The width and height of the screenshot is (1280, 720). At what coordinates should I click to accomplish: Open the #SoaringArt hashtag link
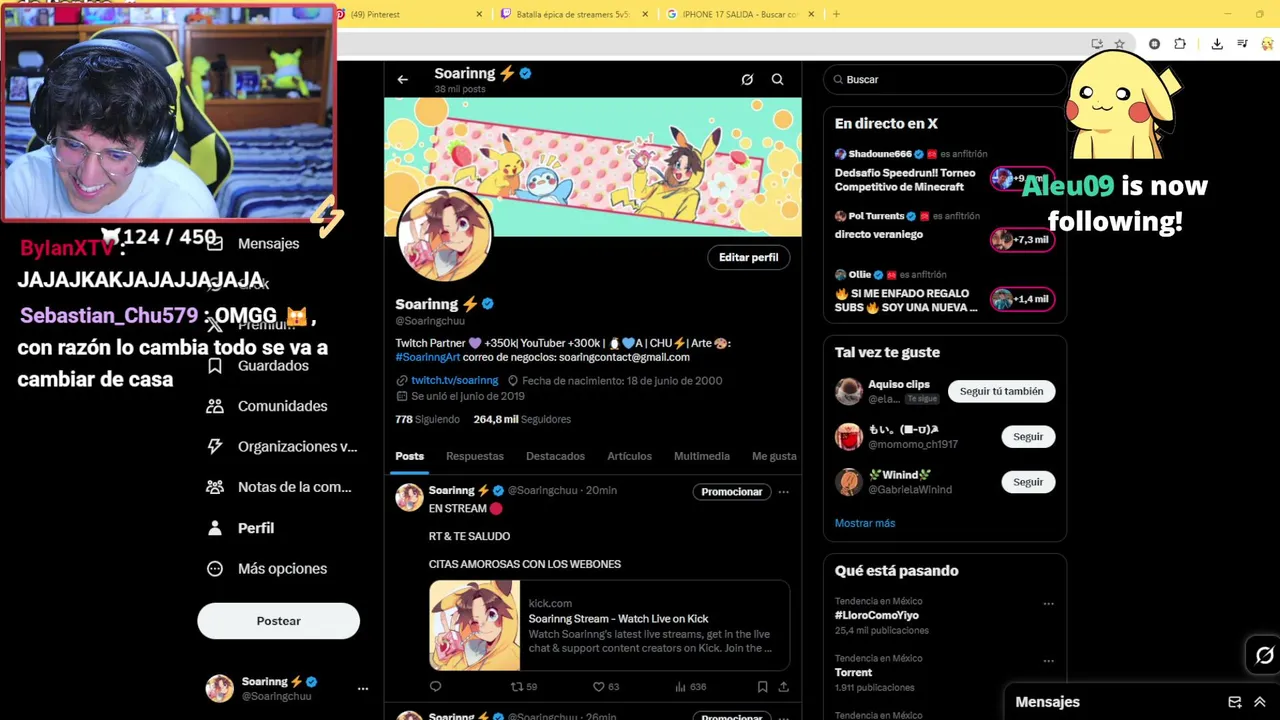(x=428, y=357)
